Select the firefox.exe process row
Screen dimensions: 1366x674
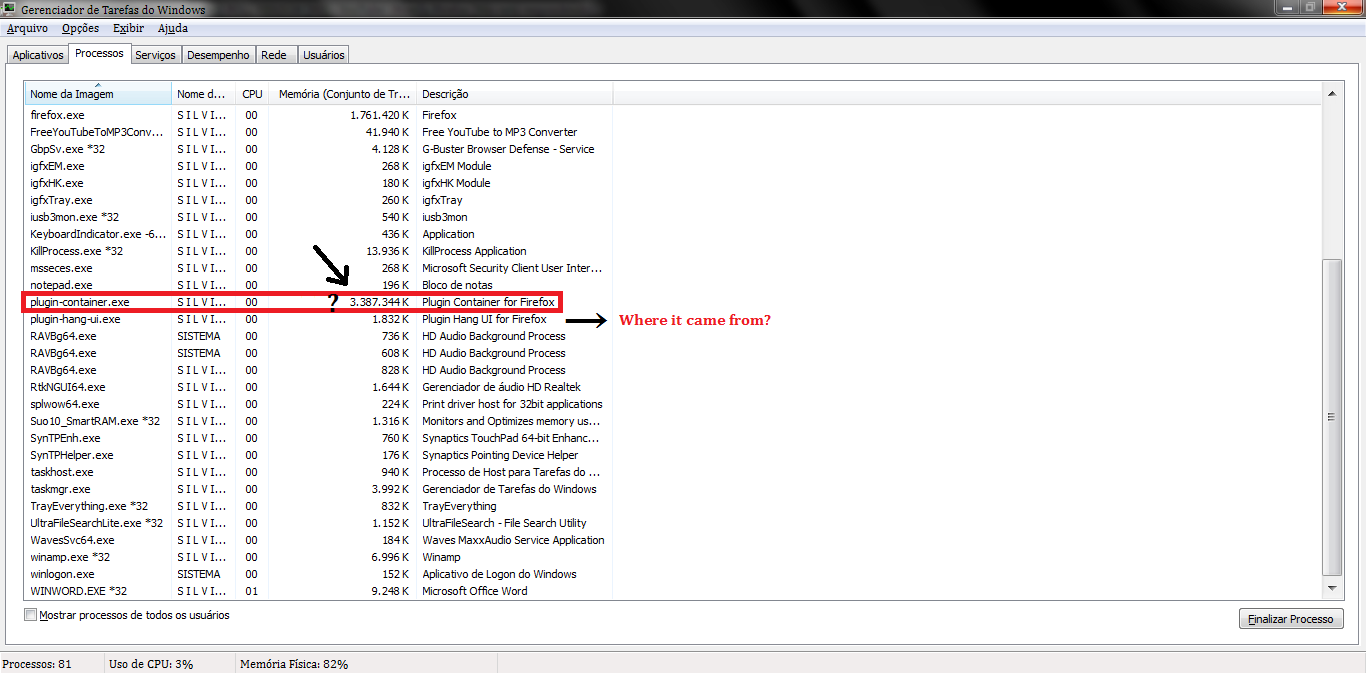[319, 115]
